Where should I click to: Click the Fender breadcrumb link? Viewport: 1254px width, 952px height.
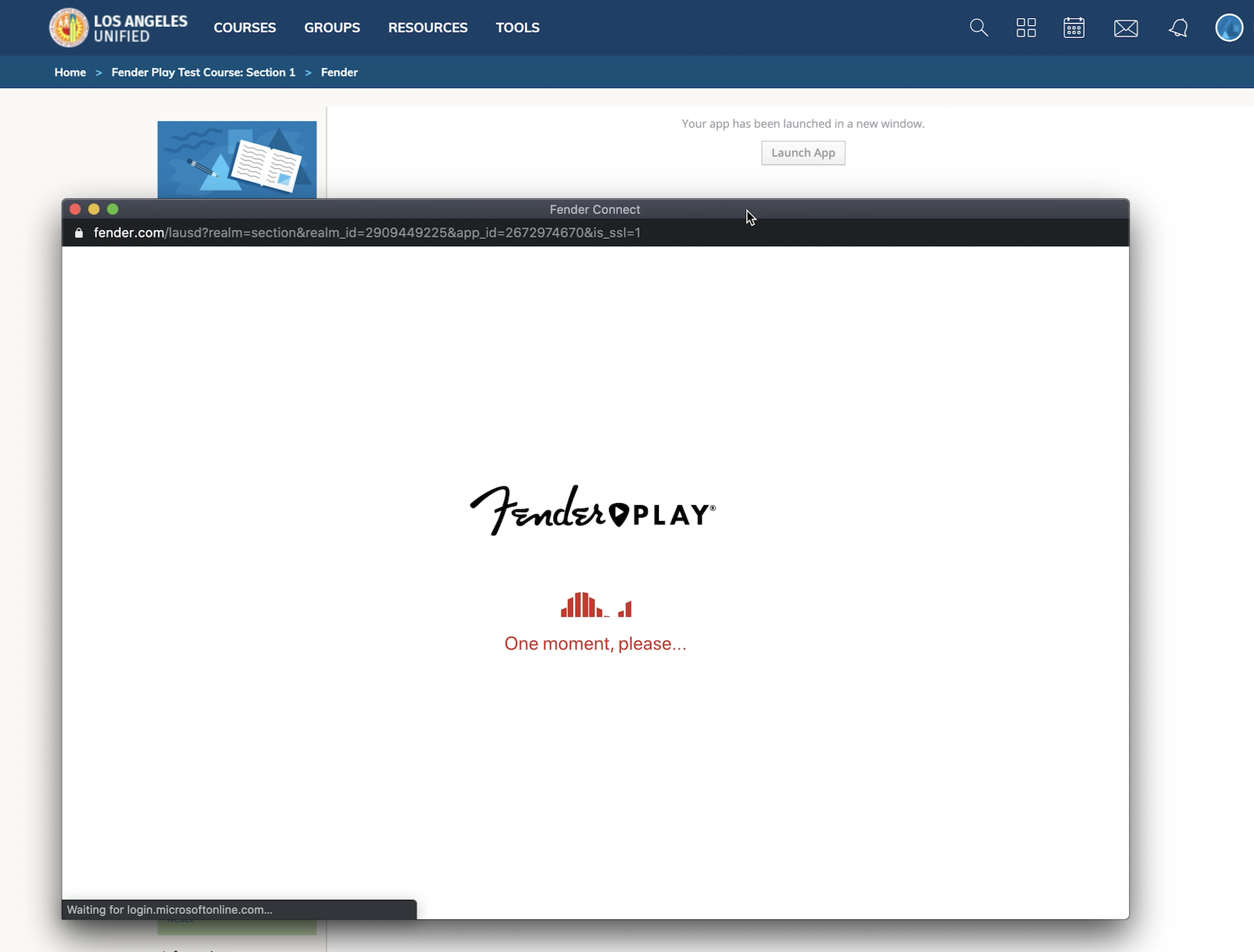(339, 72)
